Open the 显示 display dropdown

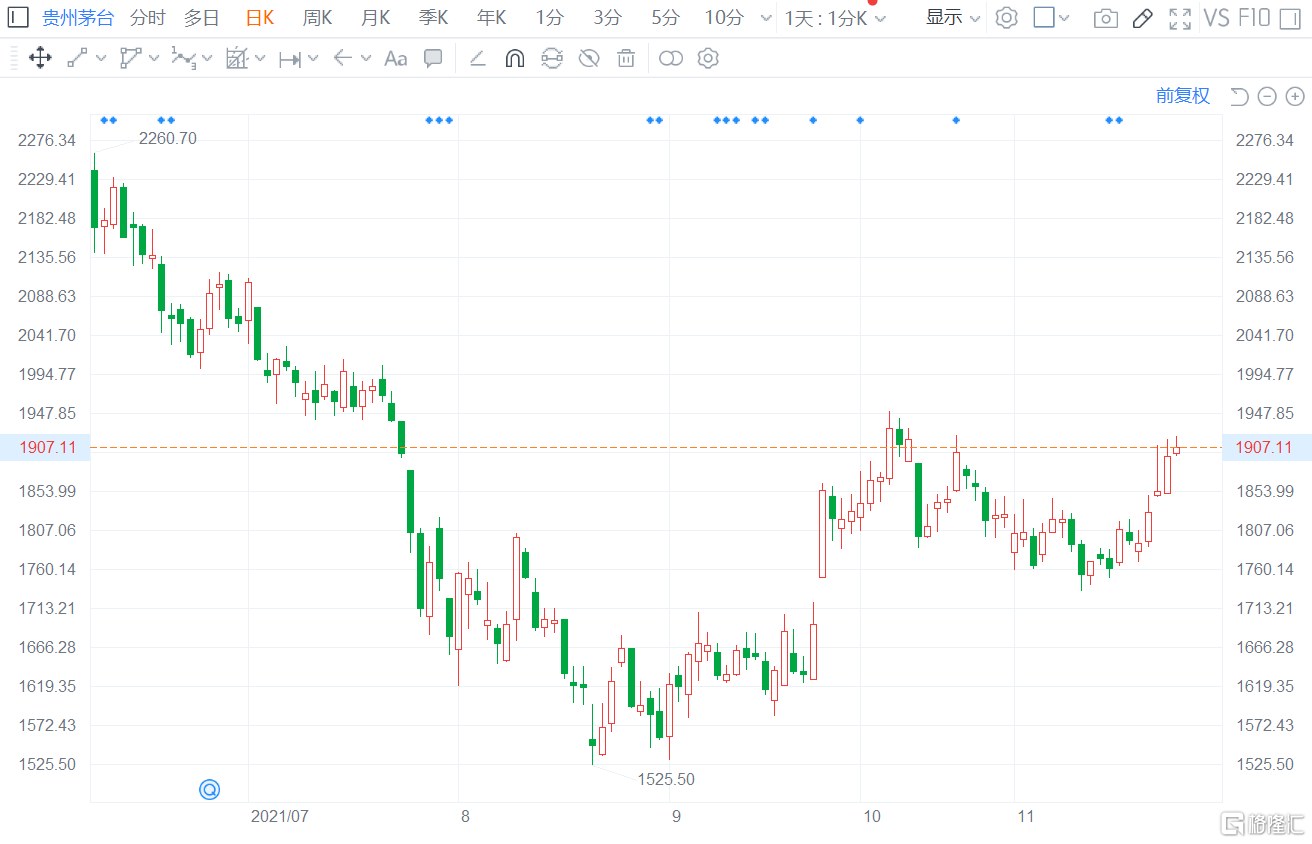[953, 17]
